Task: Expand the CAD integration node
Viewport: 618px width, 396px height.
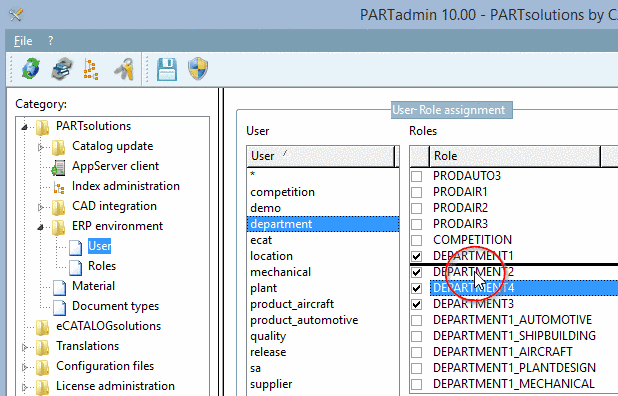Action: coord(41,207)
